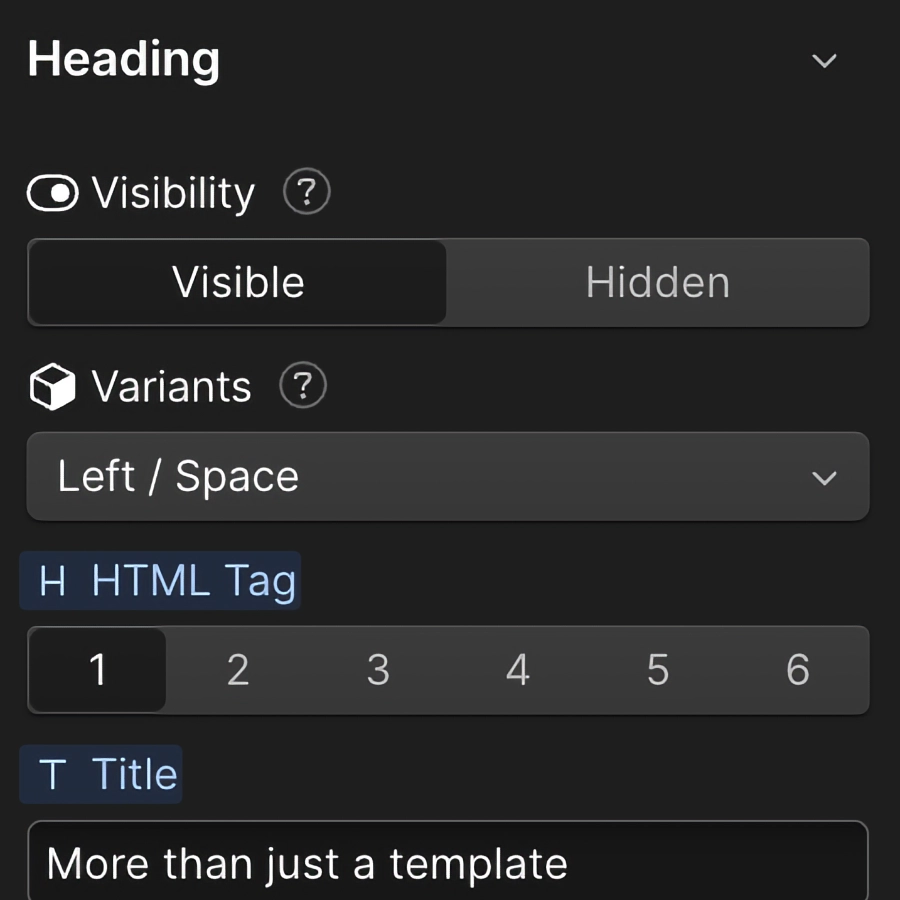Select the Visible option
Image resolution: width=900 pixels, height=900 pixels.
237,282
